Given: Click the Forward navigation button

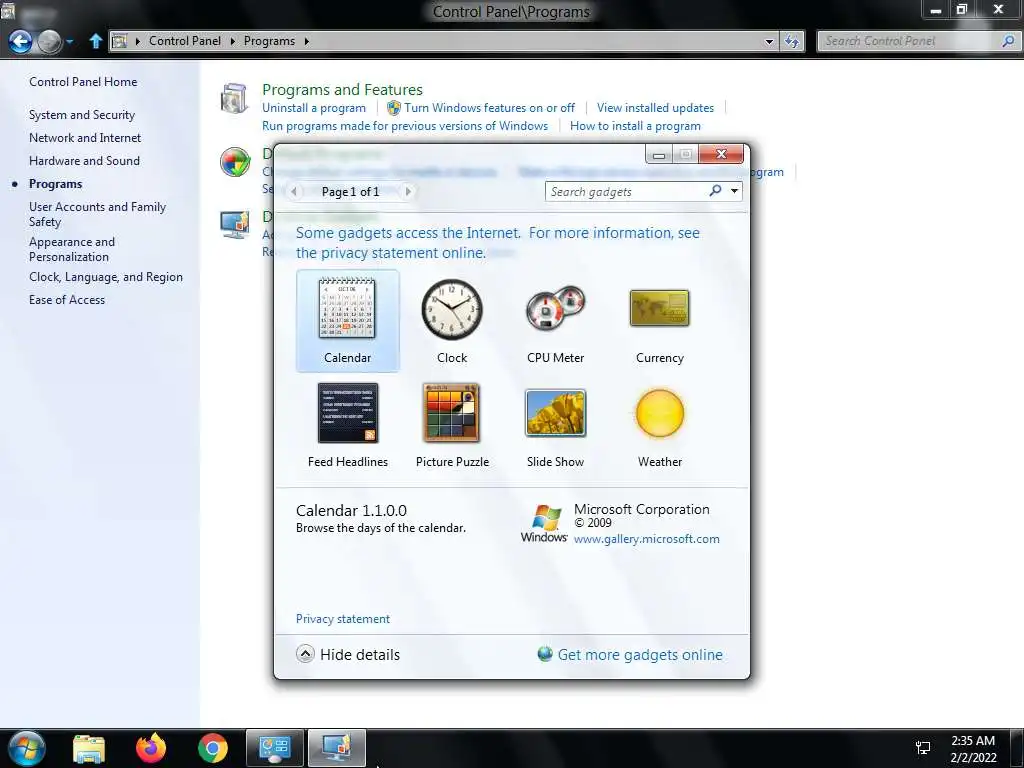Looking at the screenshot, I should (x=50, y=41).
